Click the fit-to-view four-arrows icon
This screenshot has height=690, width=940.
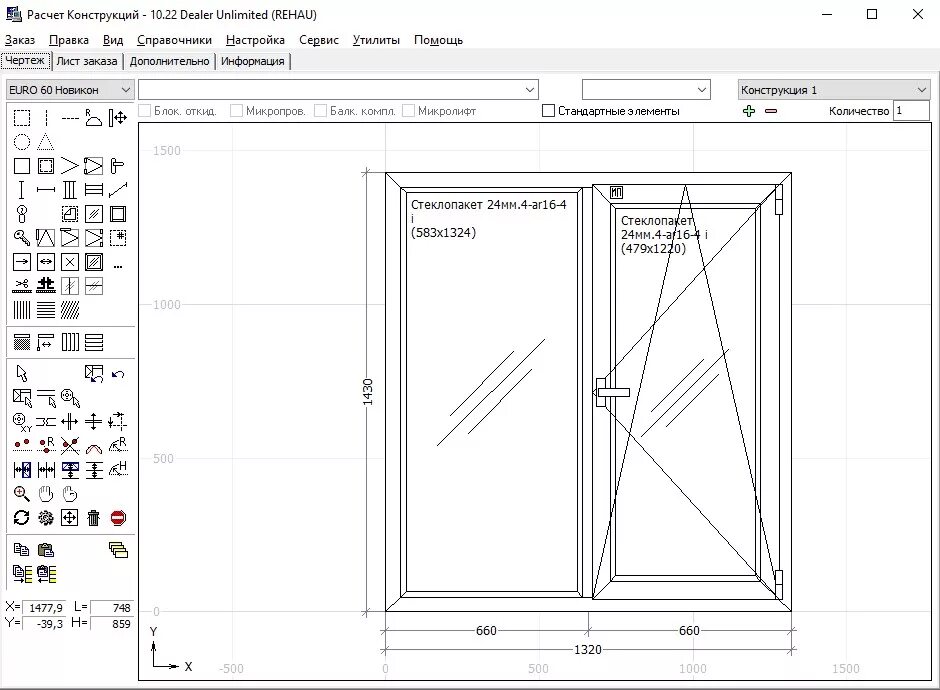tap(70, 517)
